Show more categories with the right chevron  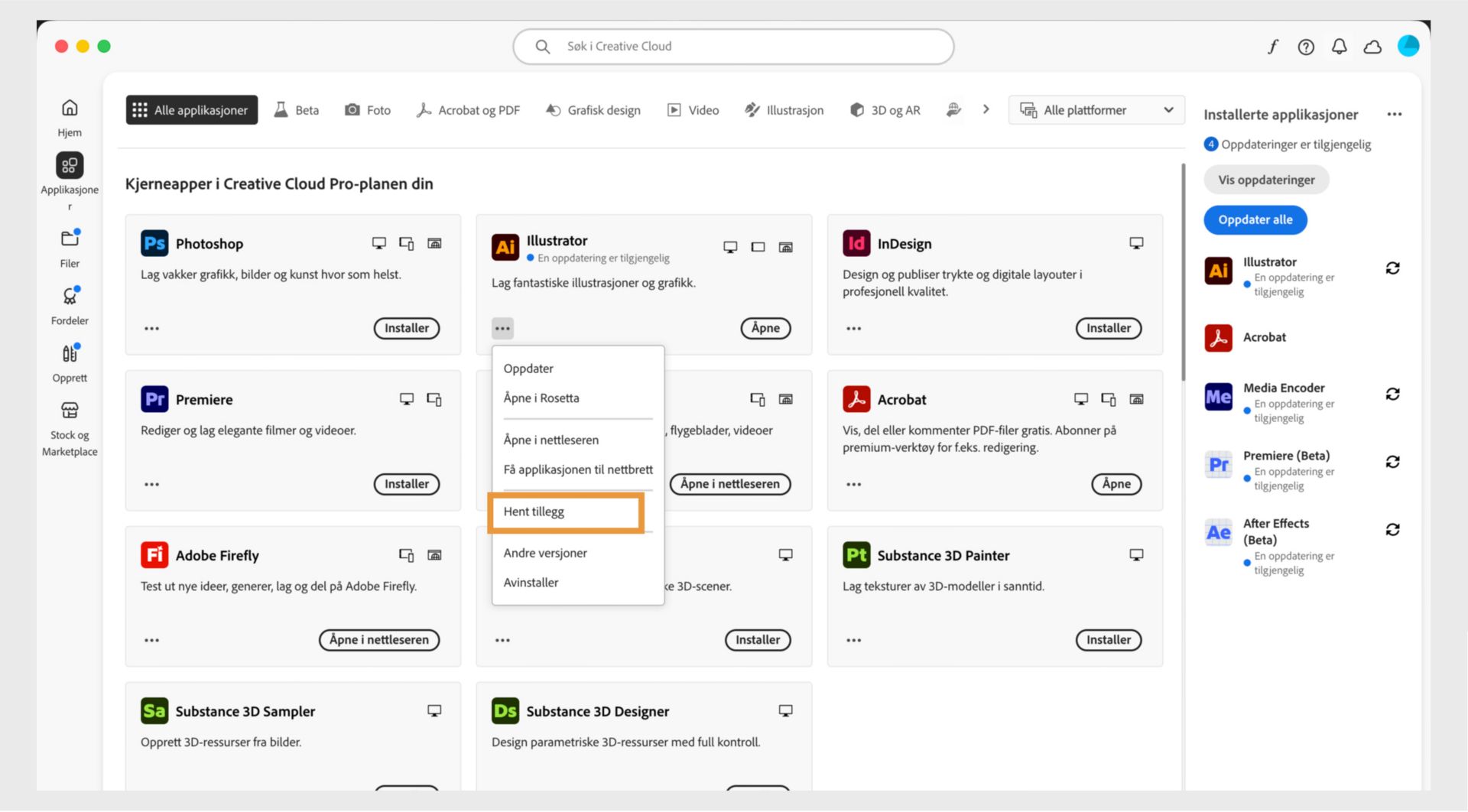tap(986, 109)
